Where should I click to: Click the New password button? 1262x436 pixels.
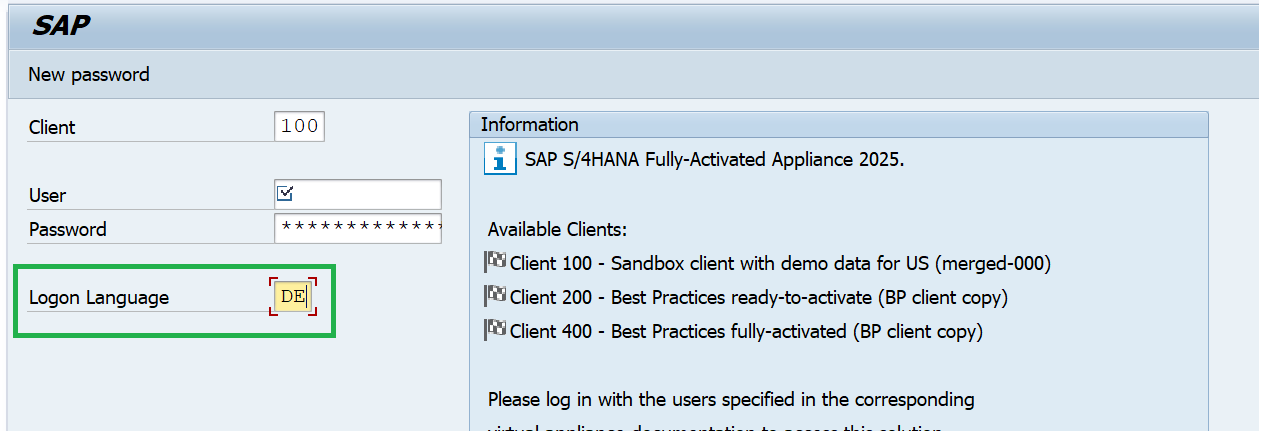[x=89, y=74]
